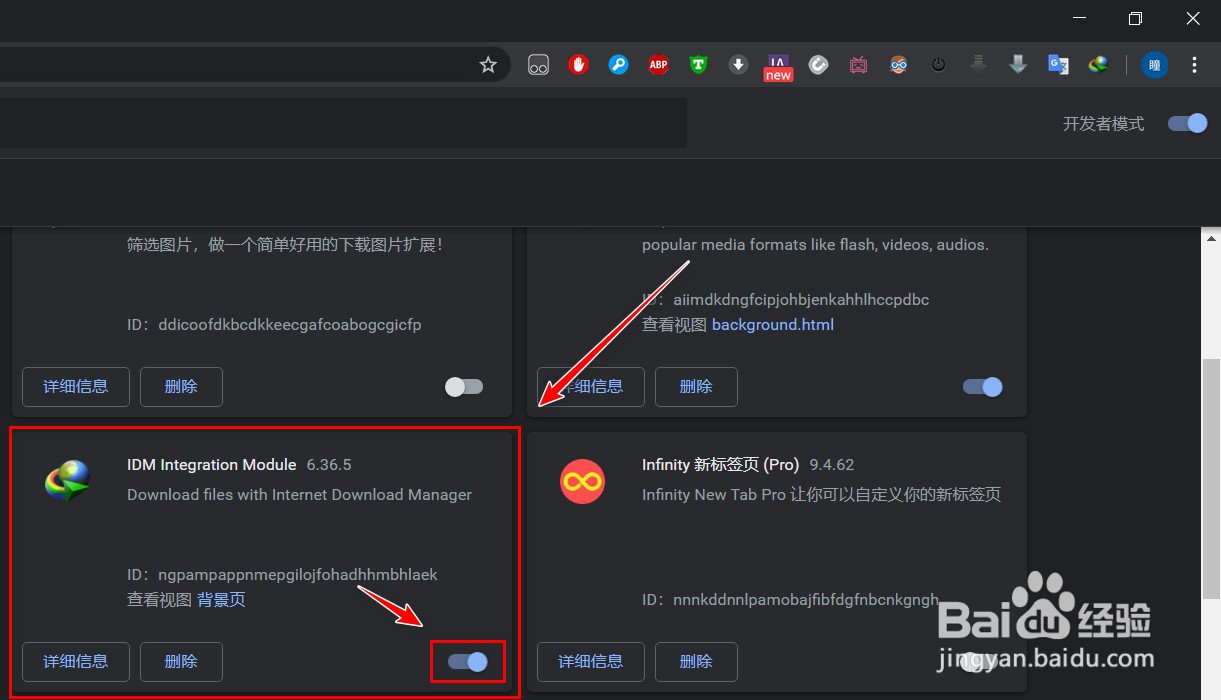Screen dimensions: 1221x700
Task: Open 详细信息 for IDM Integration Module
Action: (76, 661)
